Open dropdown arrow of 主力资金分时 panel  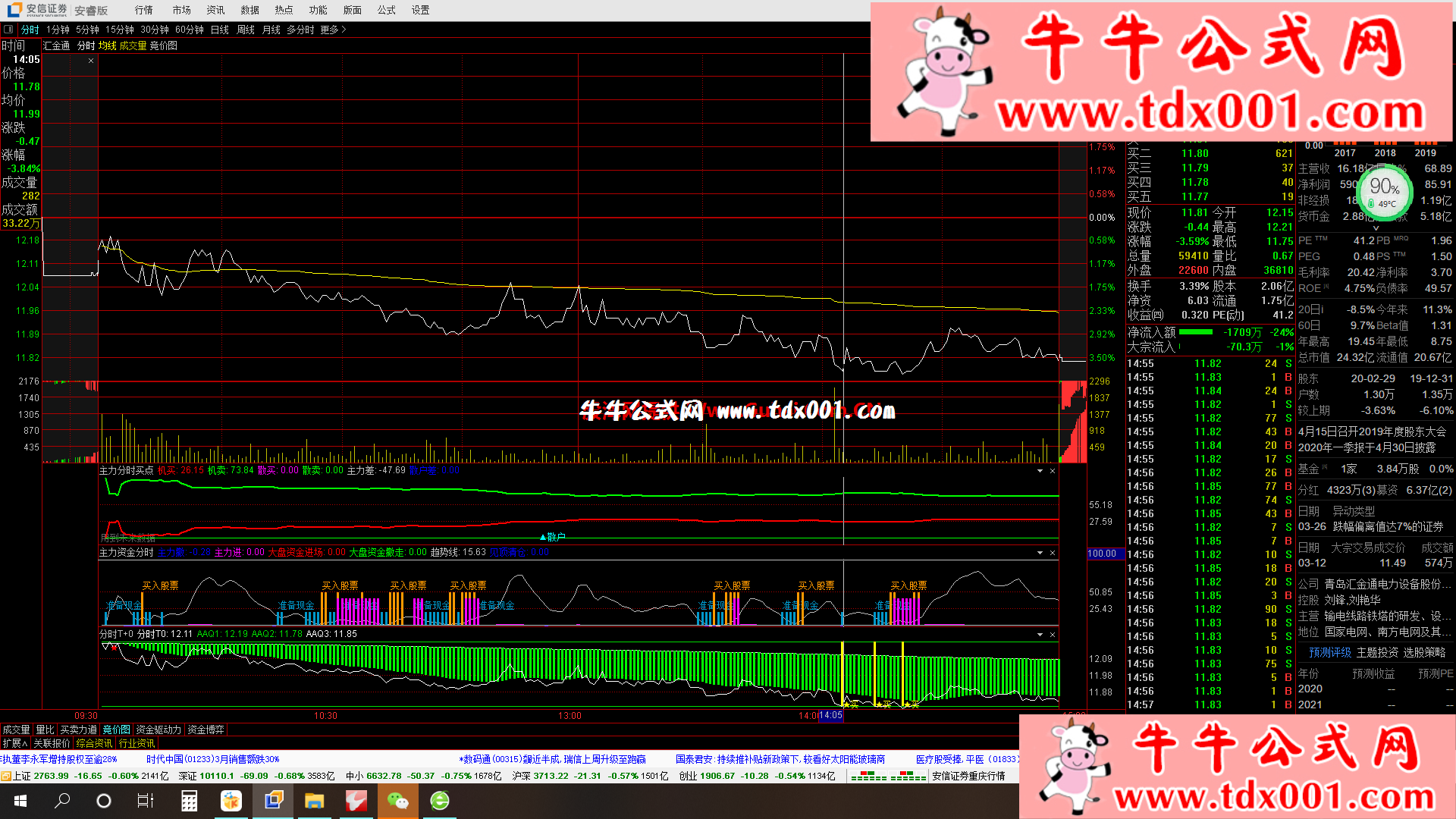click(1040, 553)
